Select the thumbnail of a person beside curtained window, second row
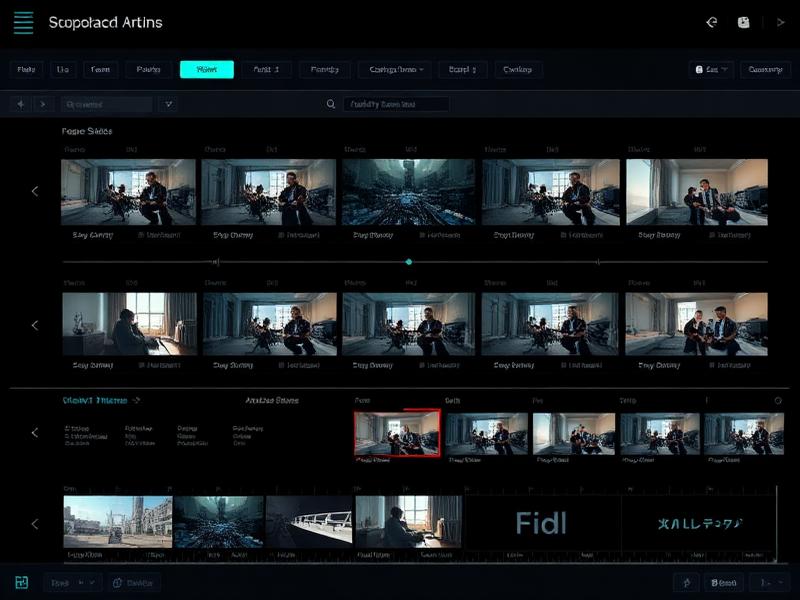The height and width of the screenshot is (600, 800). (130, 324)
